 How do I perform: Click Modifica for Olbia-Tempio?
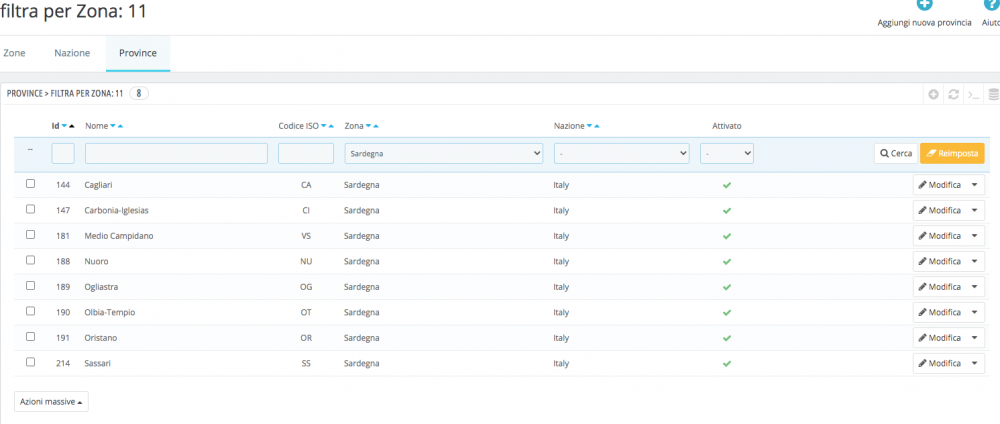[x=939, y=312]
